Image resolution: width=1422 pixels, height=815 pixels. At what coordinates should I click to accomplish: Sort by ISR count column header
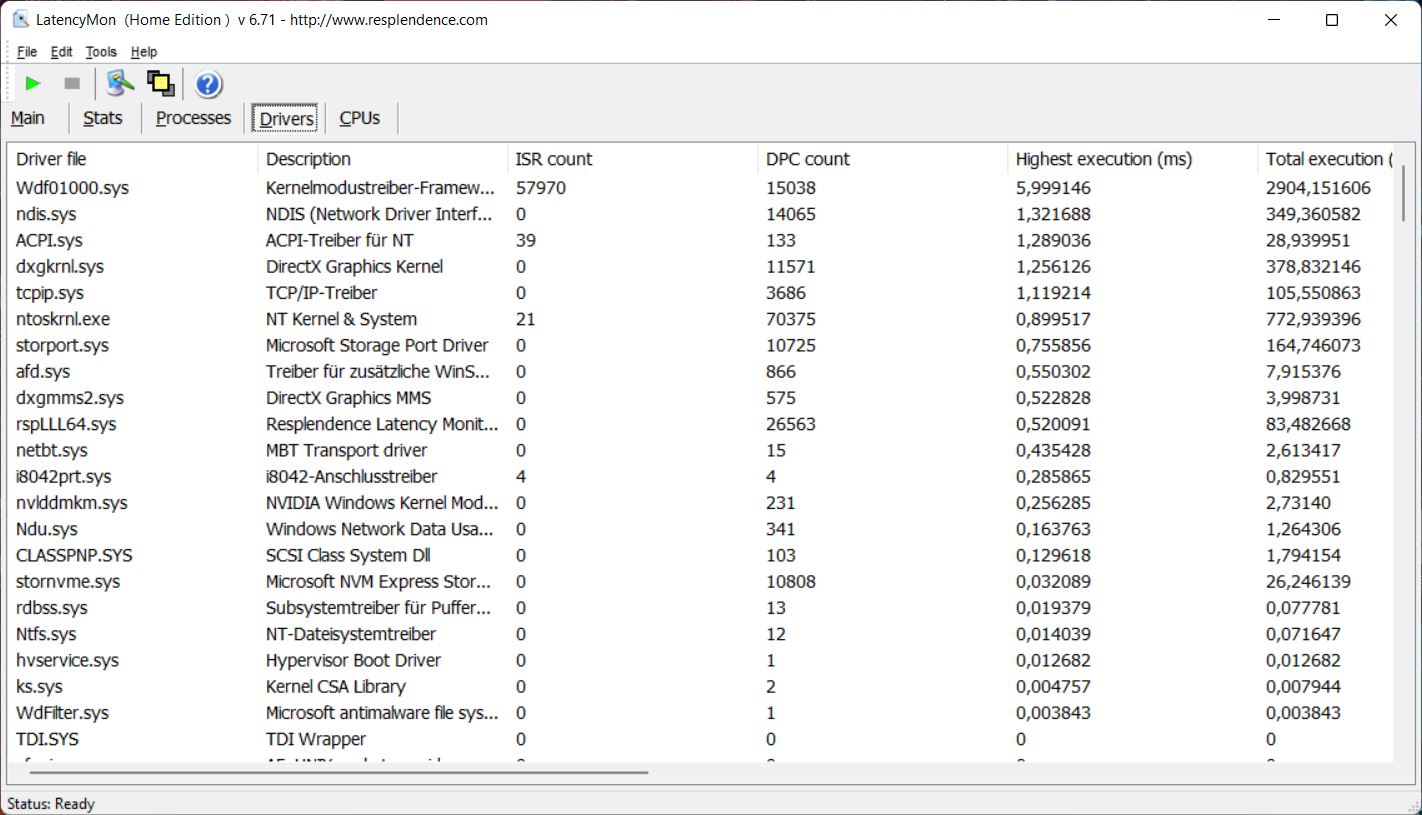tap(633, 159)
